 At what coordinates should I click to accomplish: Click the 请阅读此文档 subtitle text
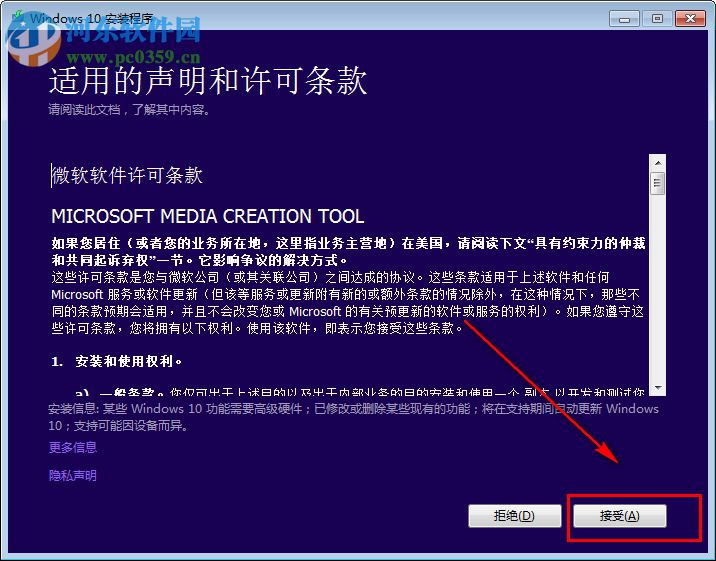pyautogui.click(x=129, y=110)
